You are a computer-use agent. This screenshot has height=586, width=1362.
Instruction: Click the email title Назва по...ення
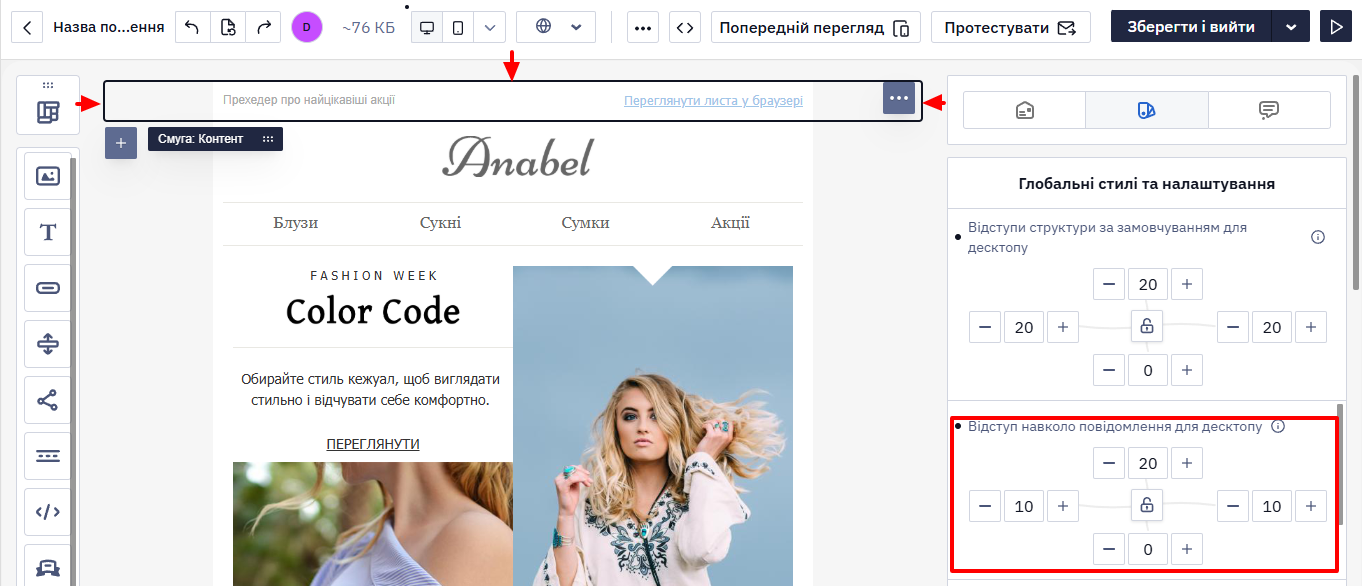coord(109,27)
